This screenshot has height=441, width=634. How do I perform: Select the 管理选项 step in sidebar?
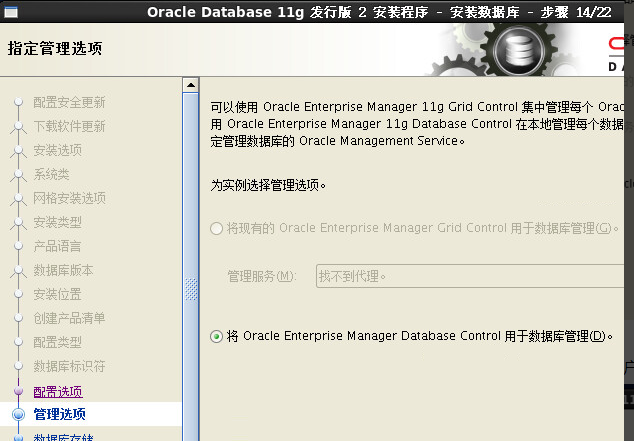[59, 414]
